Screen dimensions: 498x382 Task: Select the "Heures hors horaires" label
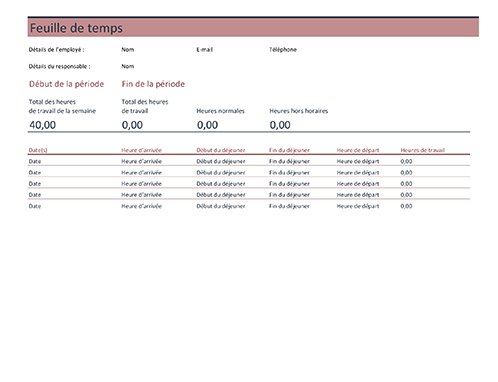(299, 111)
